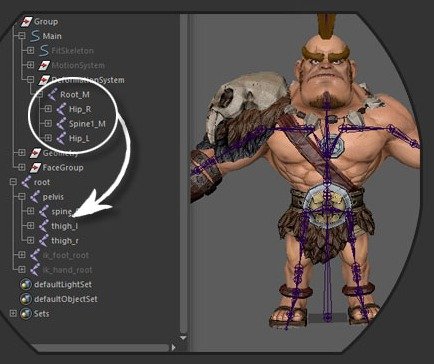Select the Sets label
The width and height of the screenshot is (434, 364).
click(41, 314)
